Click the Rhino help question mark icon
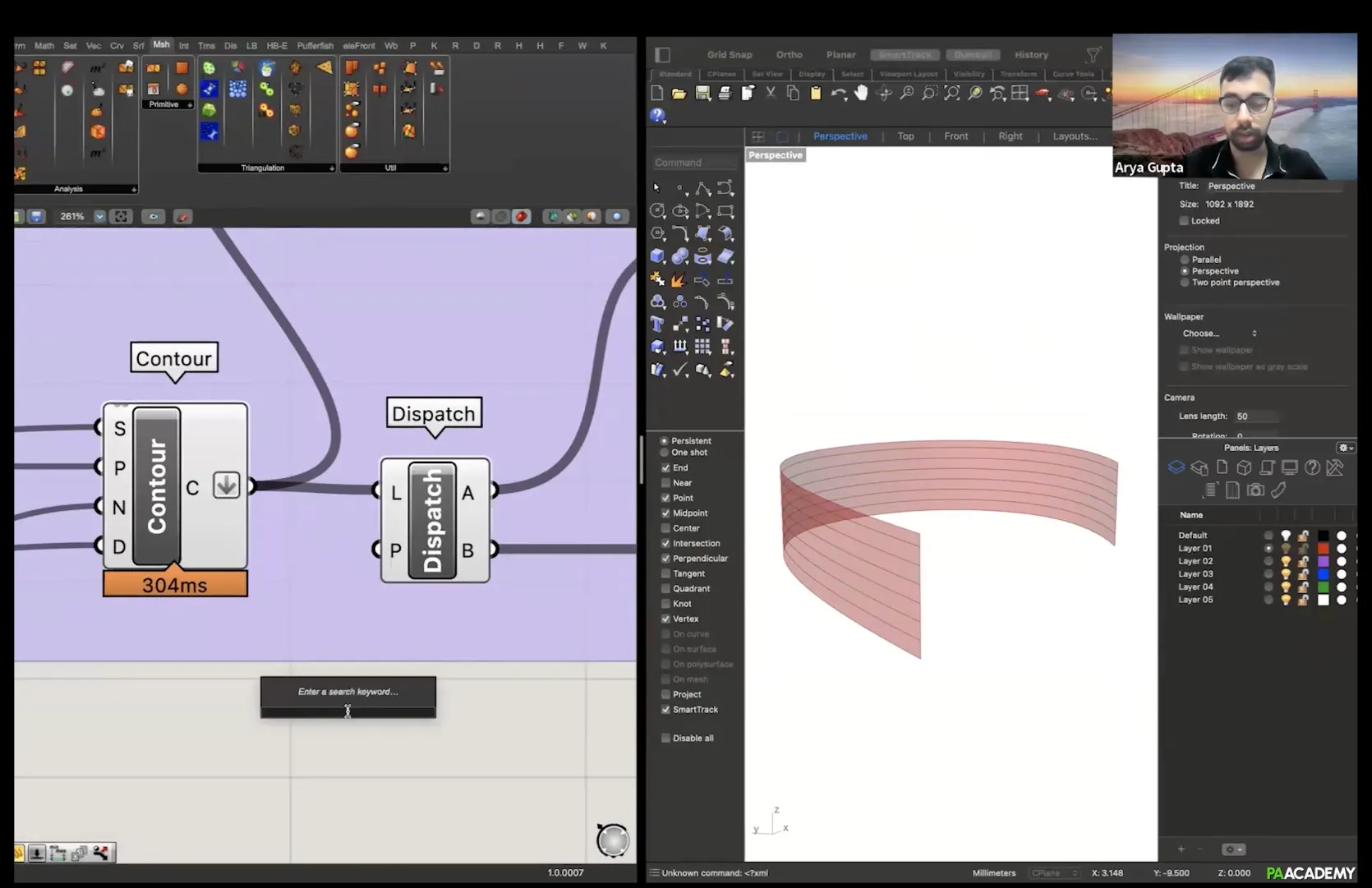The height and width of the screenshot is (888, 1372). [657, 116]
